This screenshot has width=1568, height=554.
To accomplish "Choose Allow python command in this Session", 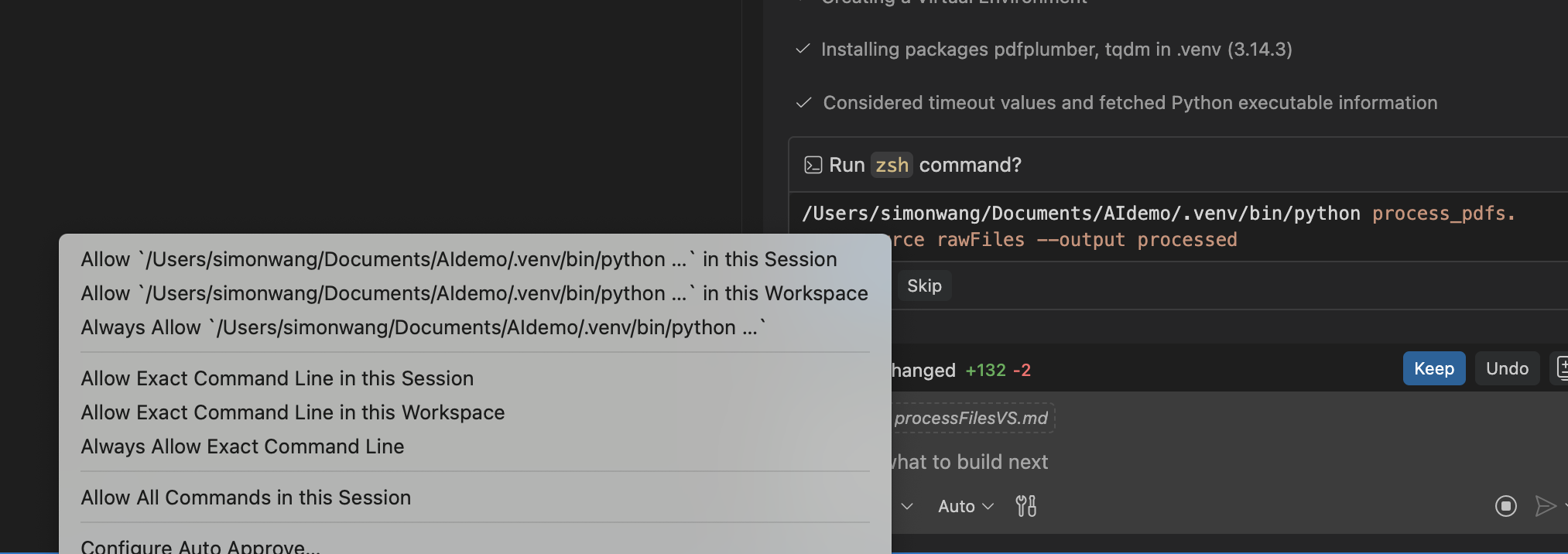I will click(x=458, y=259).
